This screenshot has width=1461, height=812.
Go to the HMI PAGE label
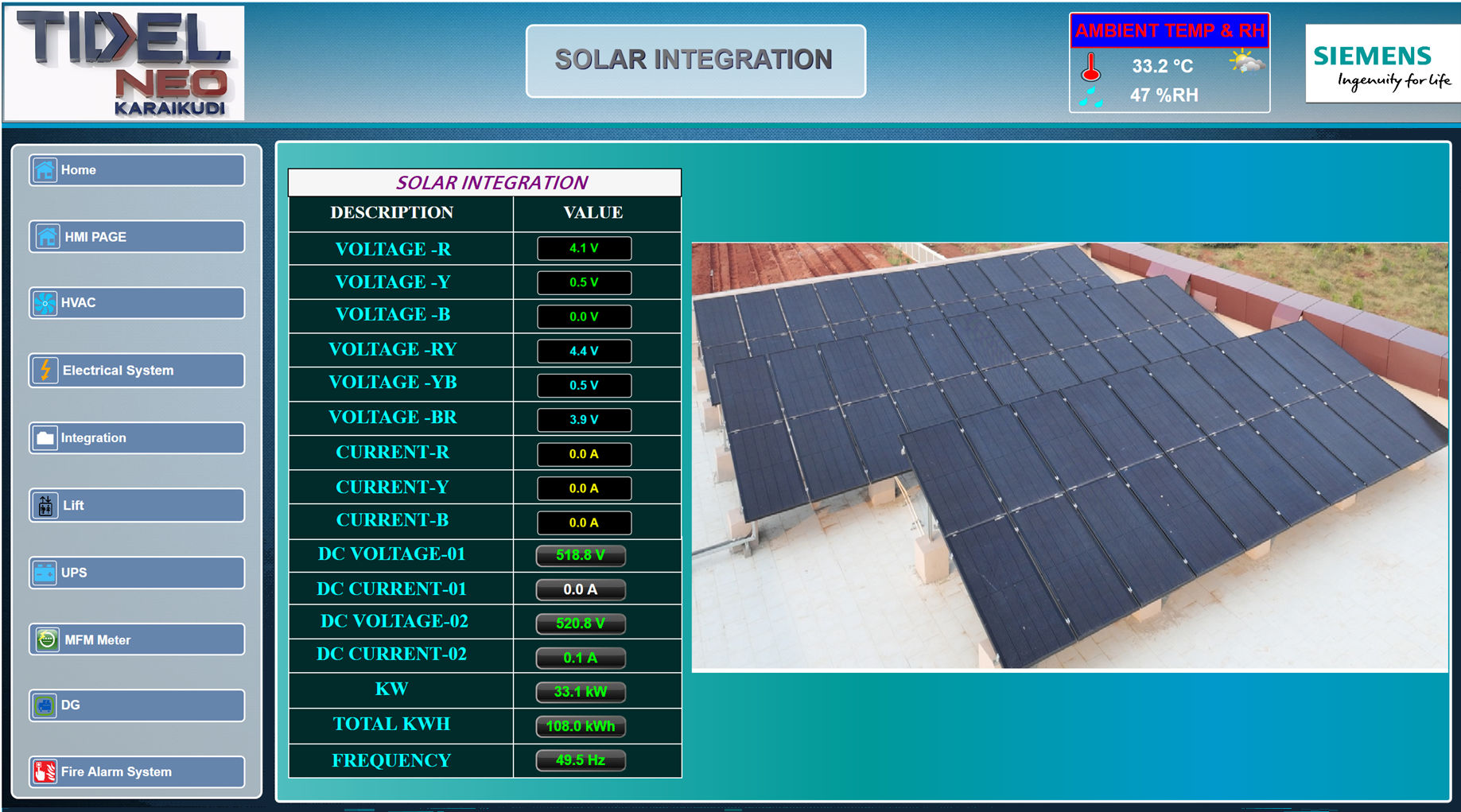pos(95,237)
